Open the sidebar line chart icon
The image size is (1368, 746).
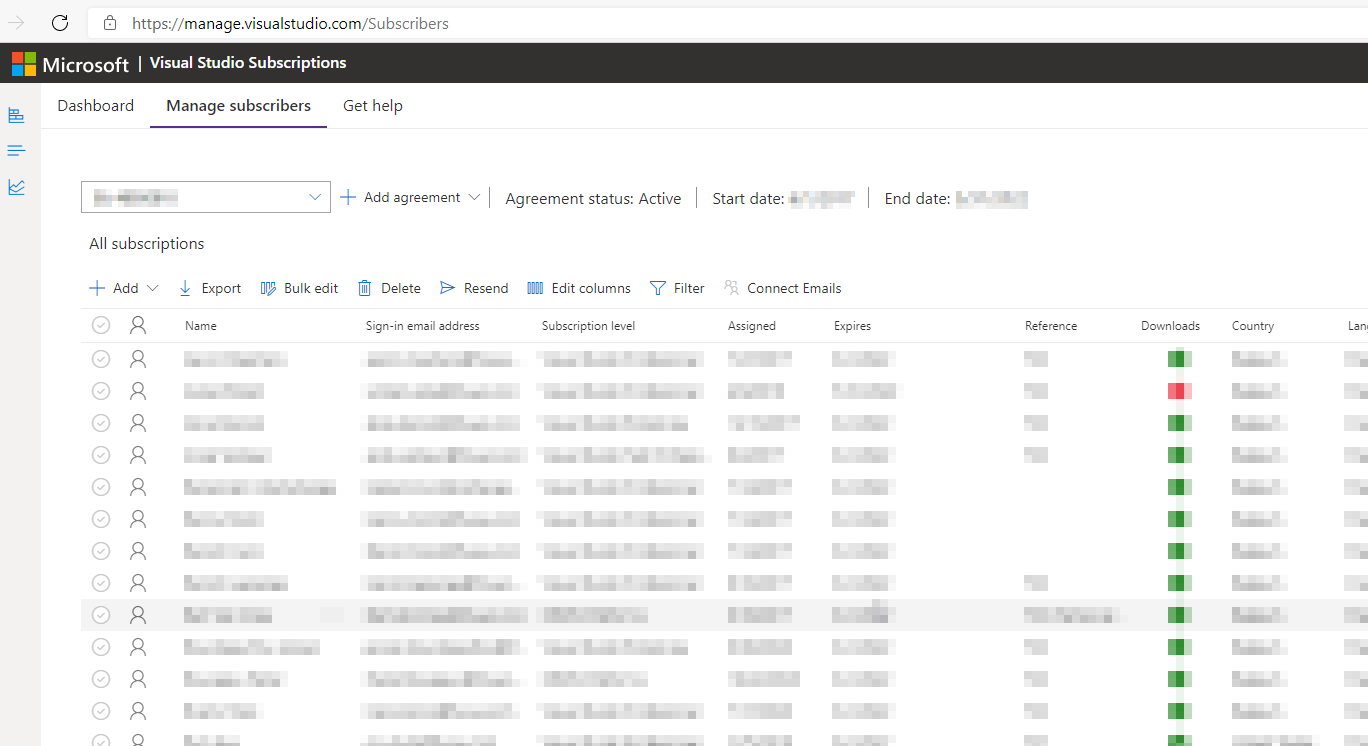[x=16, y=187]
